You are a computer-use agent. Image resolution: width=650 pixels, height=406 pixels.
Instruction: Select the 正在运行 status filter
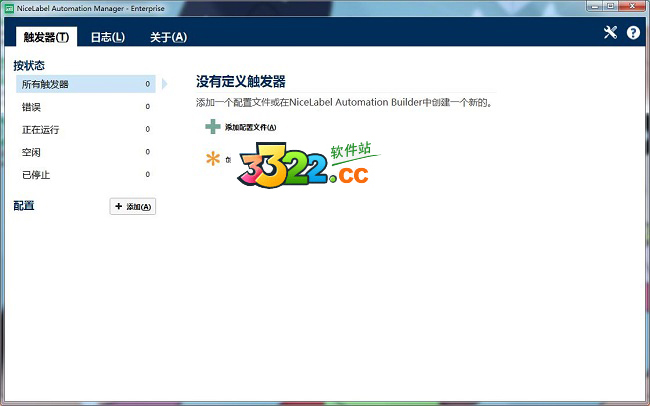point(86,129)
